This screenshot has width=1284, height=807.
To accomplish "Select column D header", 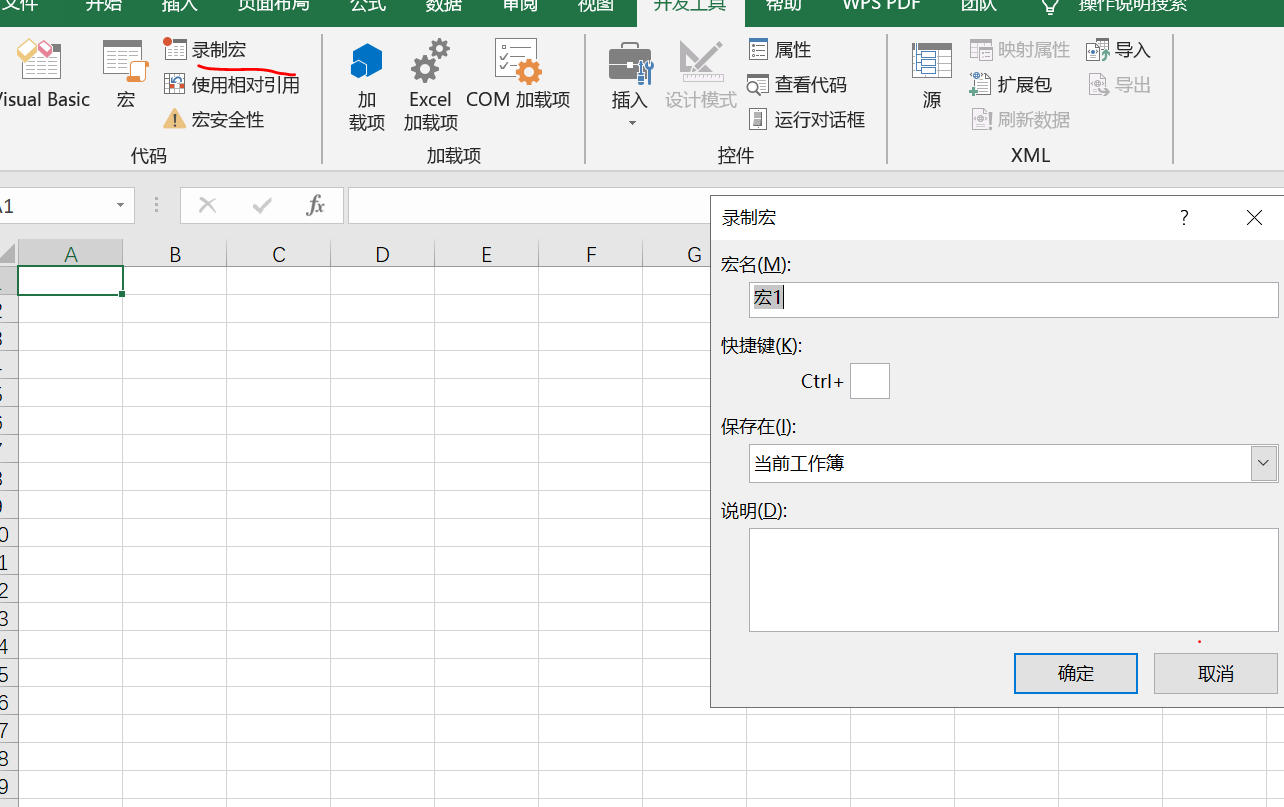I will click(383, 254).
